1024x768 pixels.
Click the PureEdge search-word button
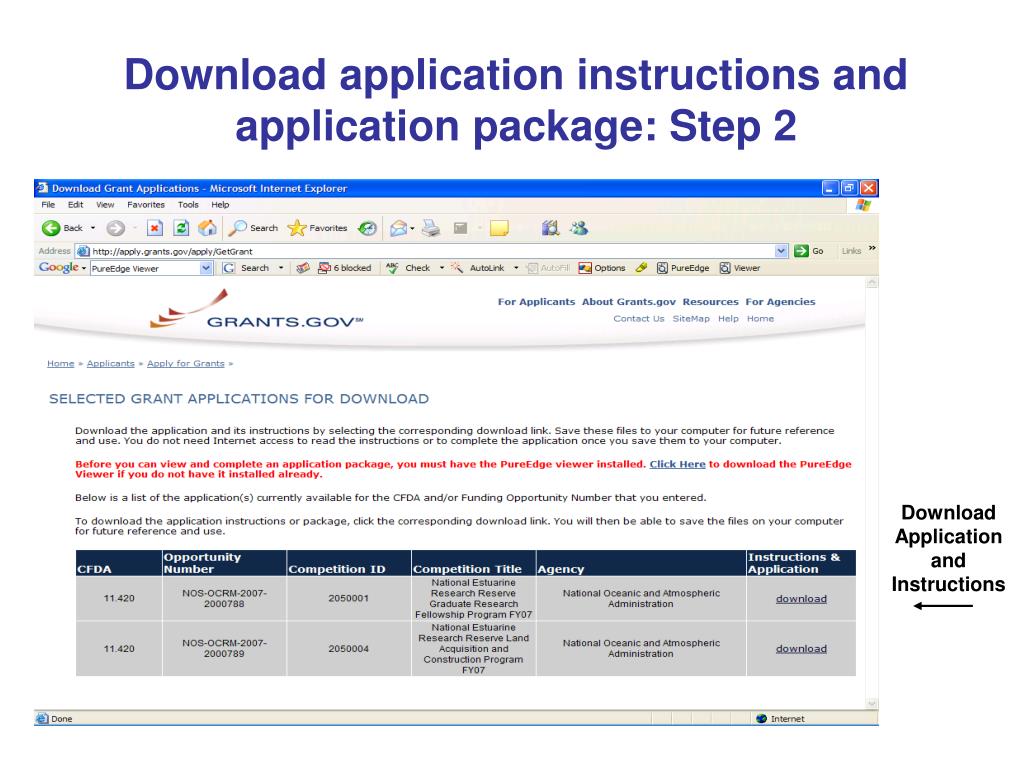683,268
